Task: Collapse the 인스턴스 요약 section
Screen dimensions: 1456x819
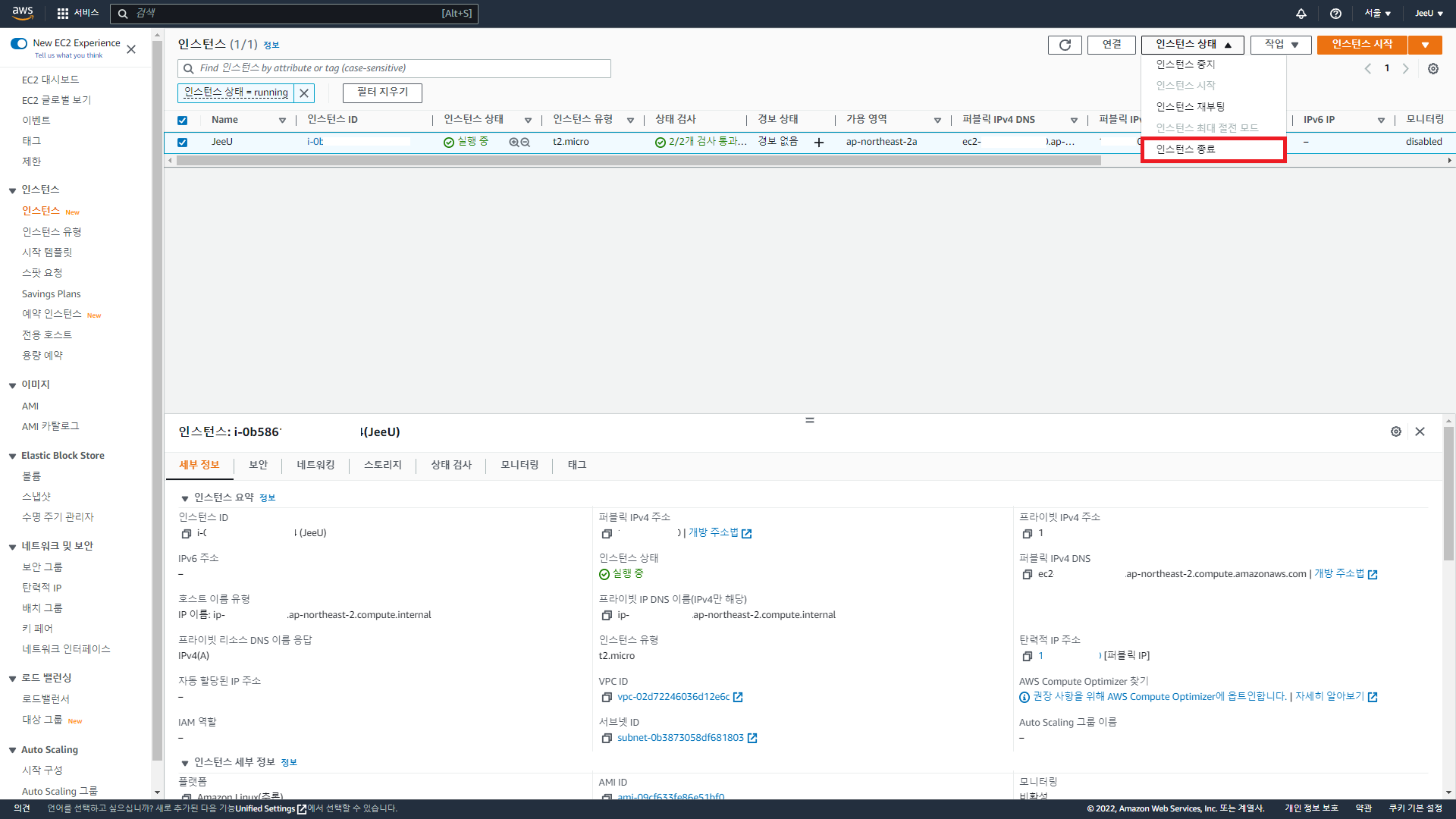Action: coord(184,498)
